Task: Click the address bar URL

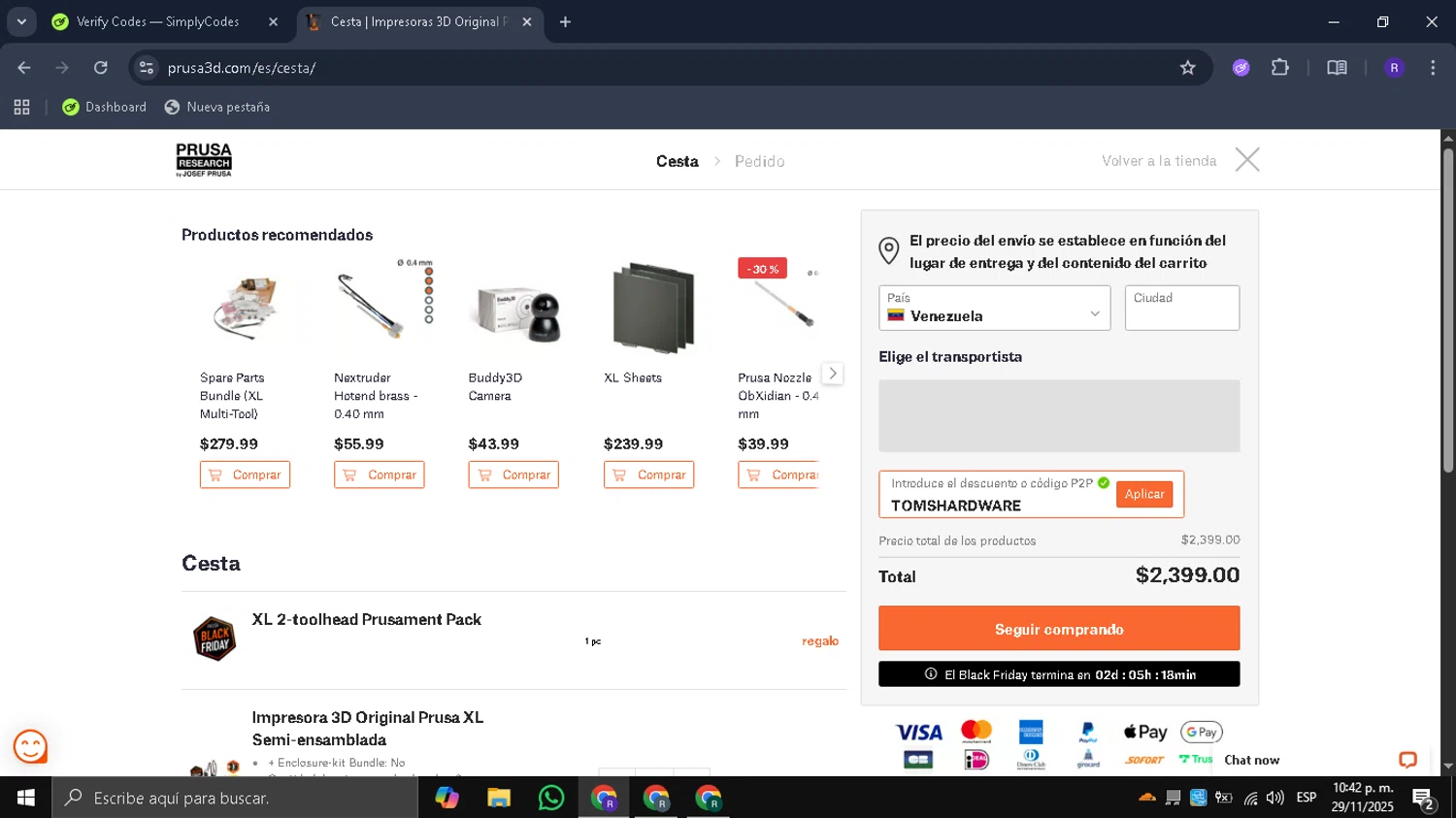Action: (x=242, y=68)
